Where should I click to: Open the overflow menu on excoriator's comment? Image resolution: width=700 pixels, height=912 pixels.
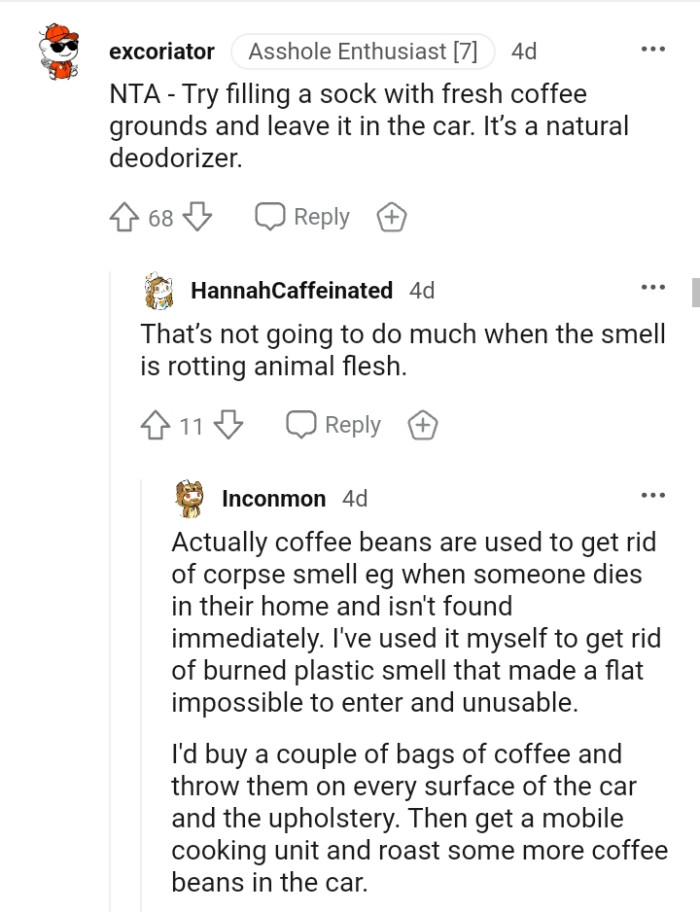(x=652, y=48)
